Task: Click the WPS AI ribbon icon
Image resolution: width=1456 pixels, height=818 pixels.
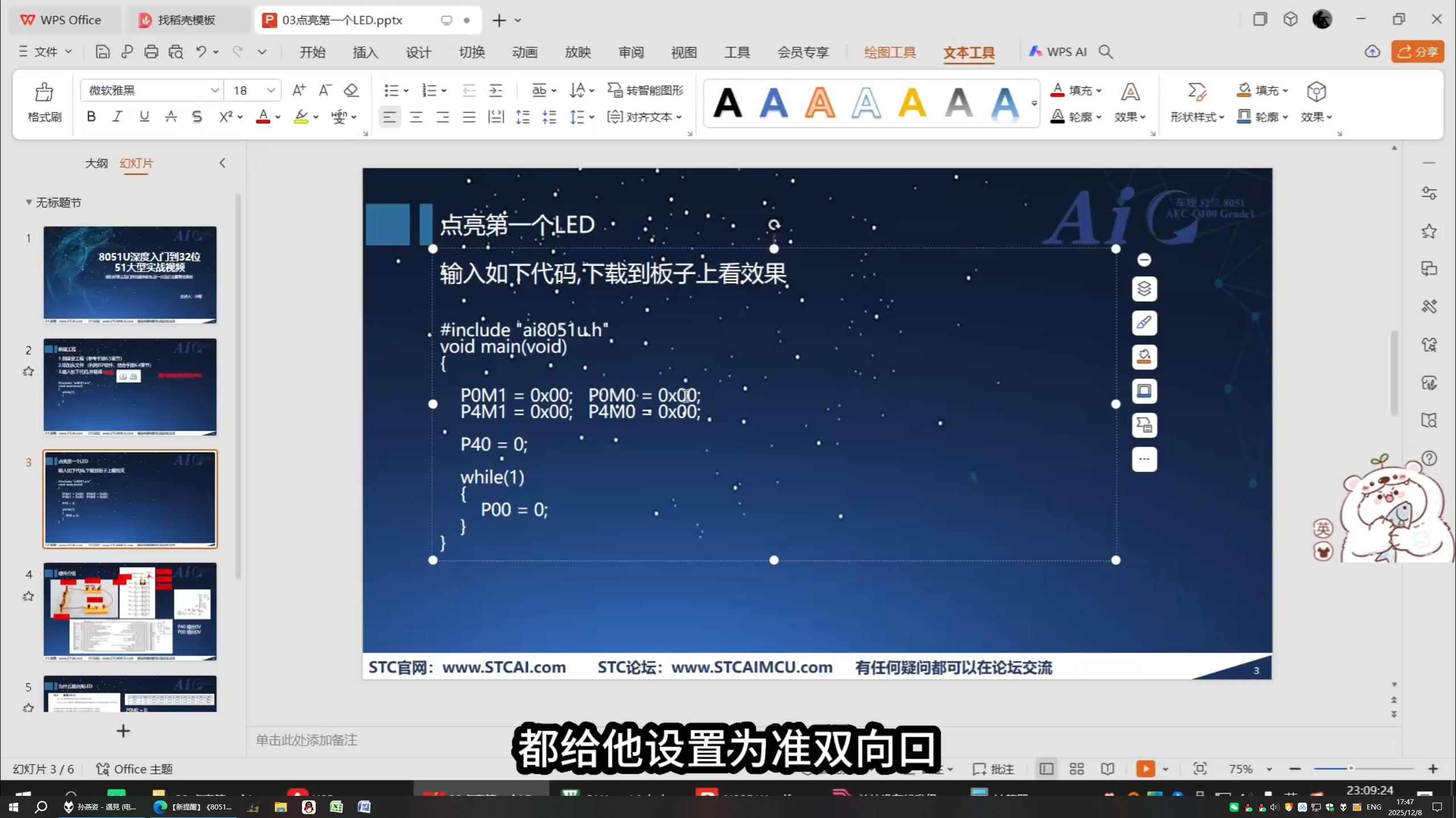Action: (1058, 51)
